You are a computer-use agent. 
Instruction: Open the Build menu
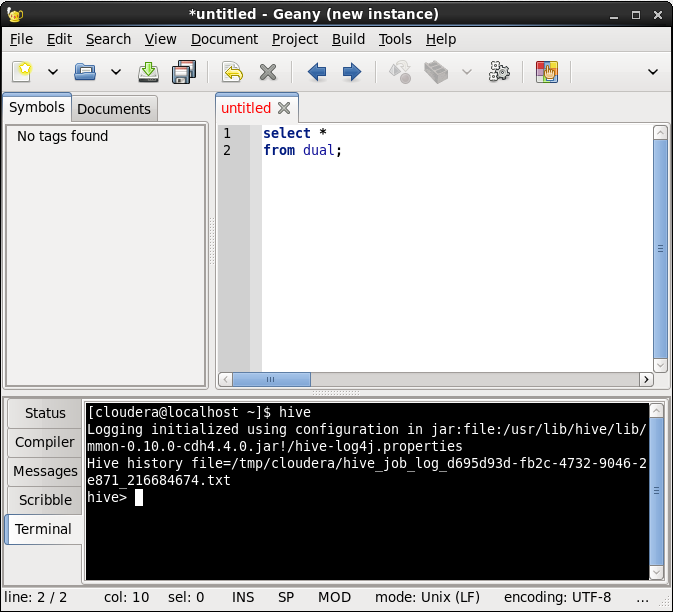(x=348, y=39)
